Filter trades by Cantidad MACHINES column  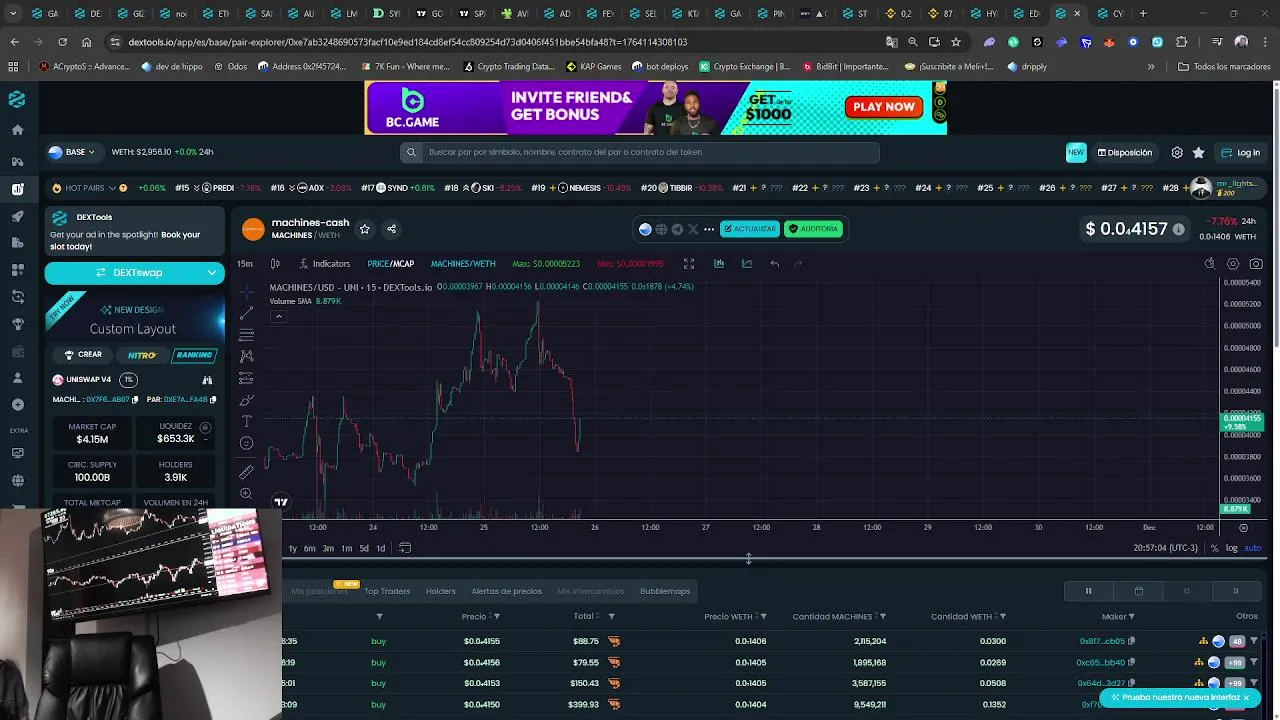pos(882,617)
